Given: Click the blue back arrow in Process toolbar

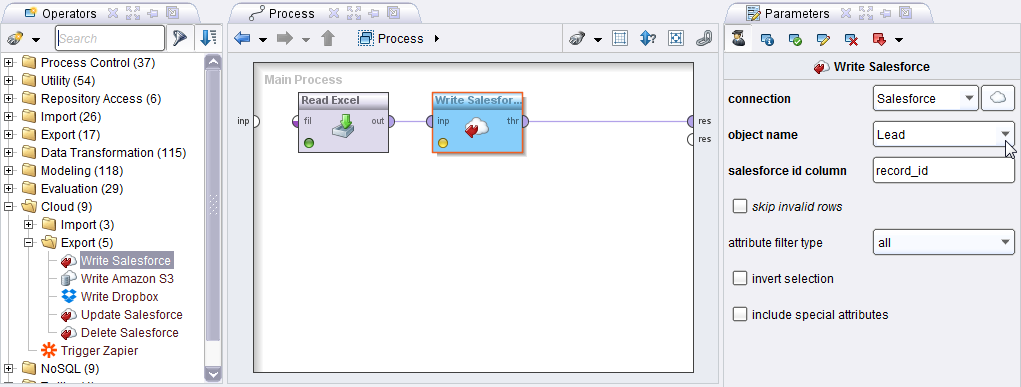Looking at the screenshot, I should 242,38.
